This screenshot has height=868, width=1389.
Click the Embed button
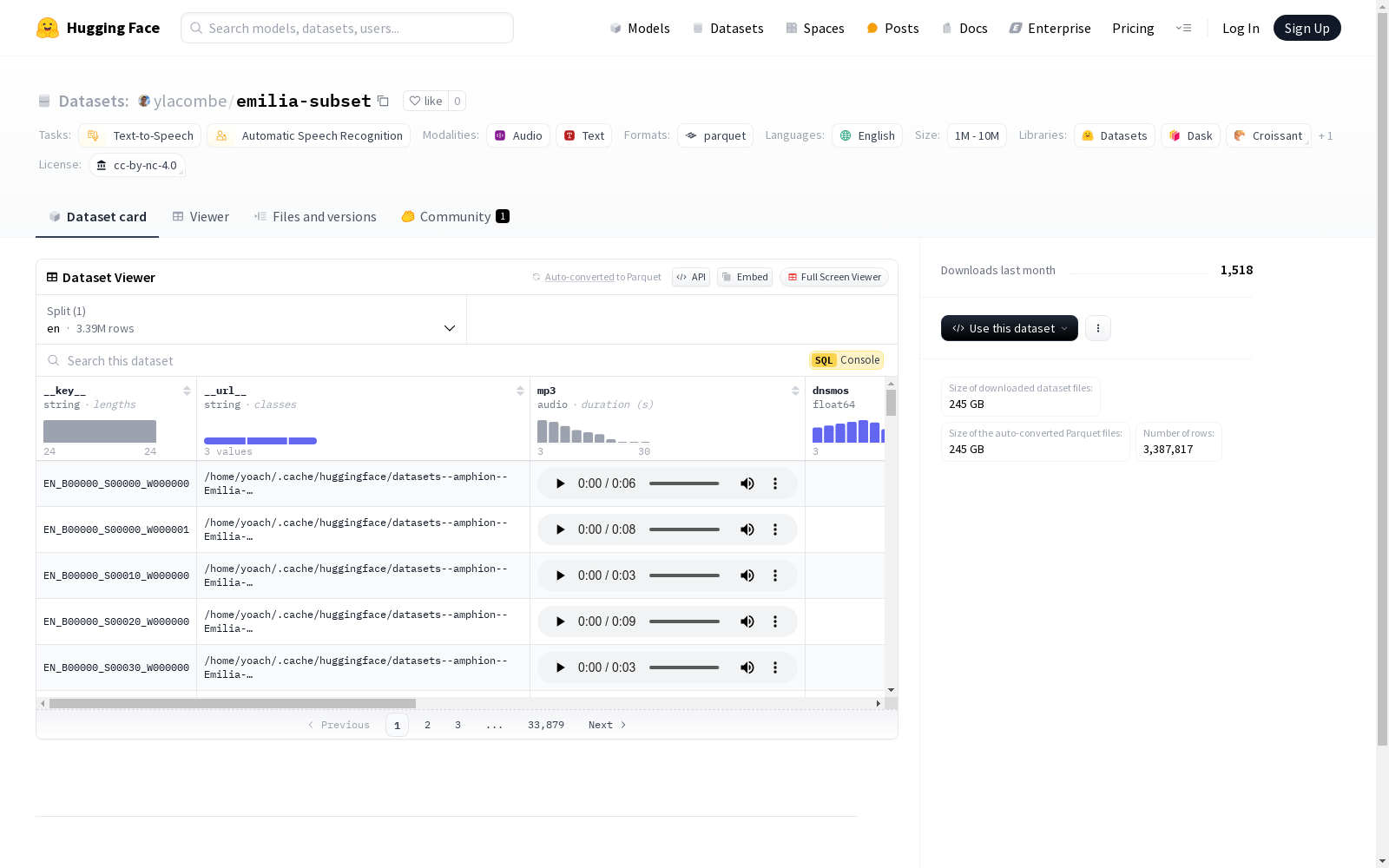(x=745, y=277)
